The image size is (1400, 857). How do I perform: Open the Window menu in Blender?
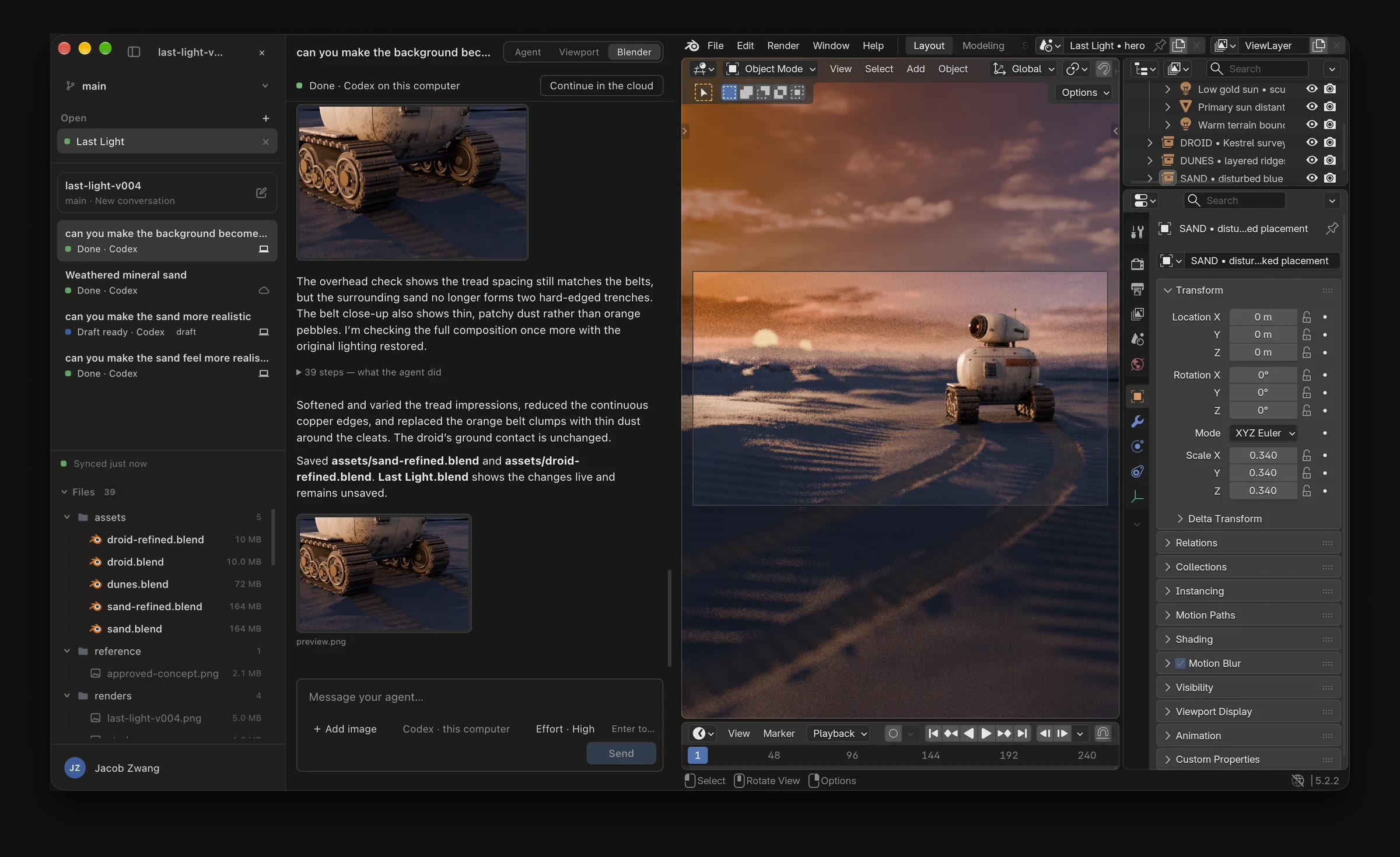(x=831, y=46)
